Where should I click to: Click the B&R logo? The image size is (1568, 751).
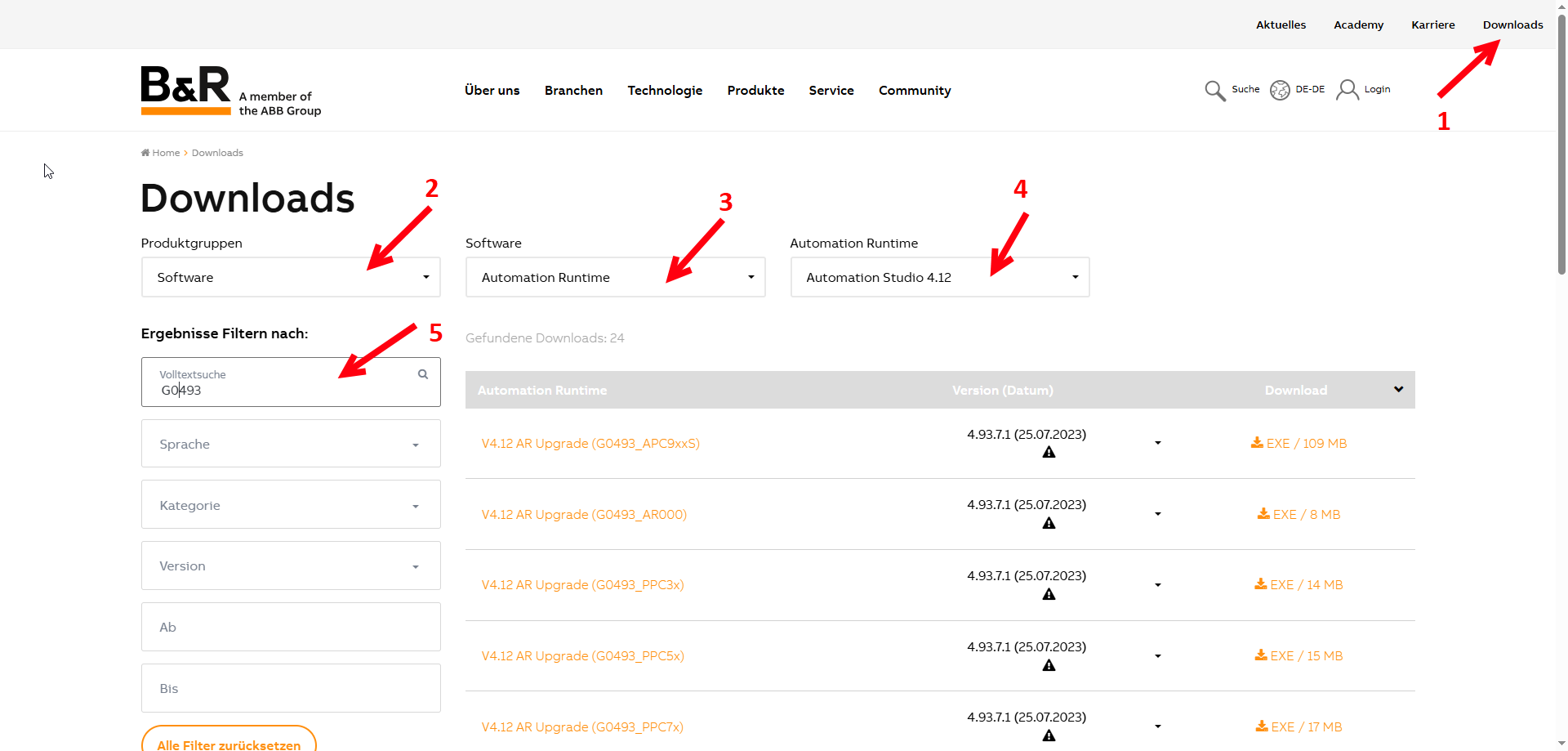coord(231,91)
